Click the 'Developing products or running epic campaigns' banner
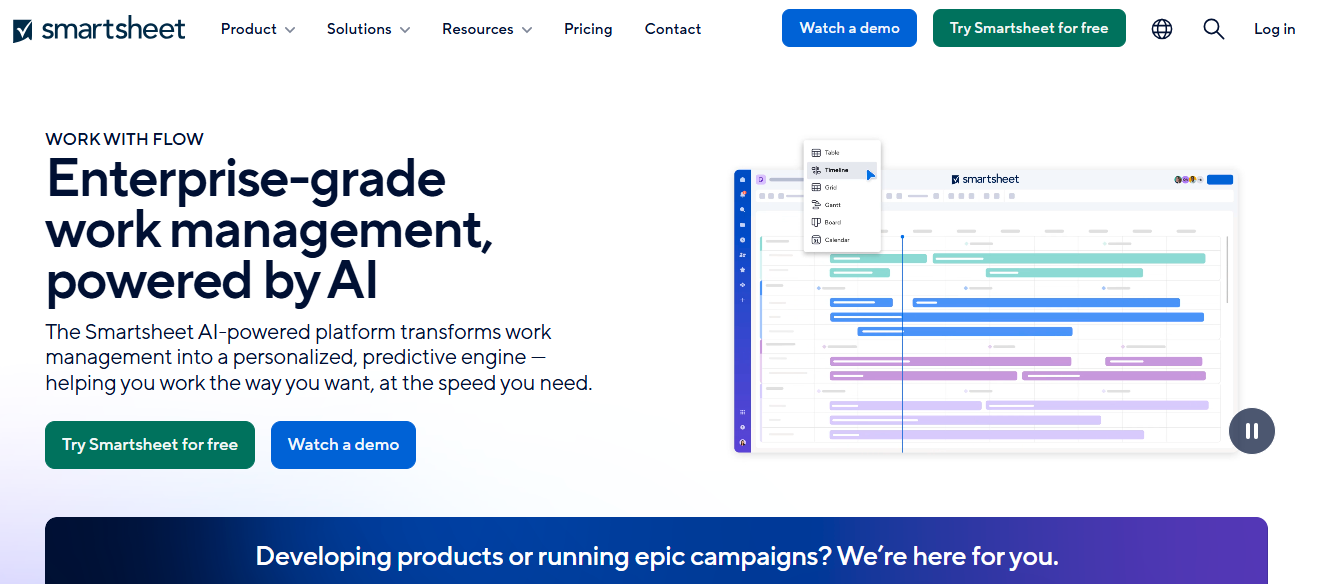The width and height of the screenshot is (1320, 584). point(656,551)
